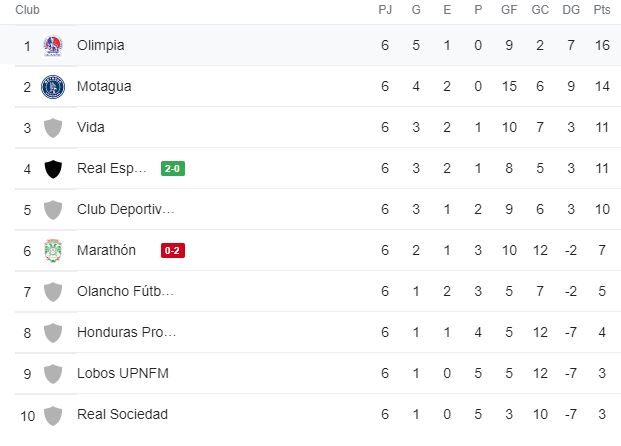
Task: Click the gray shield beside Real Sociedad
Action: pos(53,416)
